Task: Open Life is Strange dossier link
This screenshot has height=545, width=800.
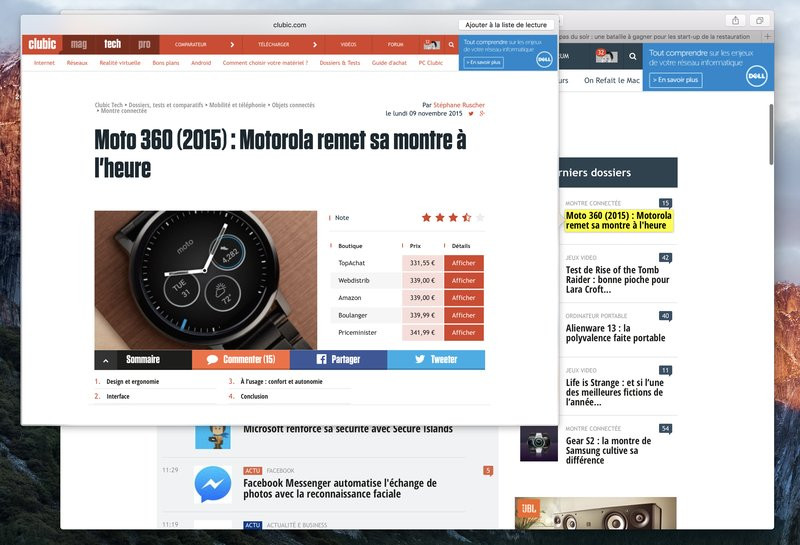Action: [615, 392]
